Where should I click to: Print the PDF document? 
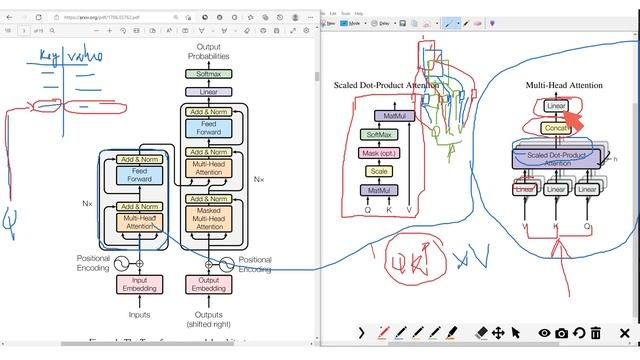[x=263, y=31]
